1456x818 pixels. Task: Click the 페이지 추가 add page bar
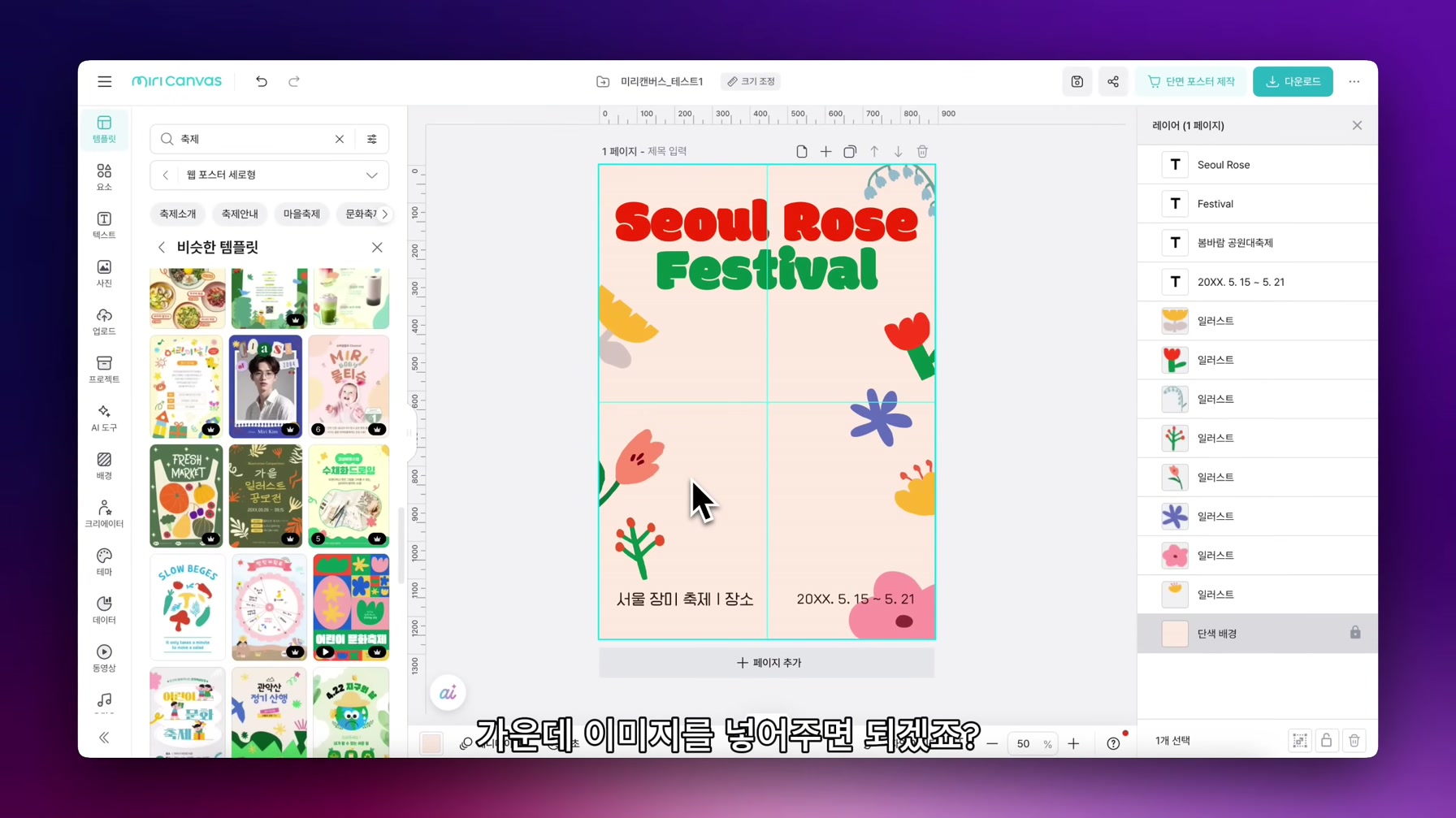[767, 663]
